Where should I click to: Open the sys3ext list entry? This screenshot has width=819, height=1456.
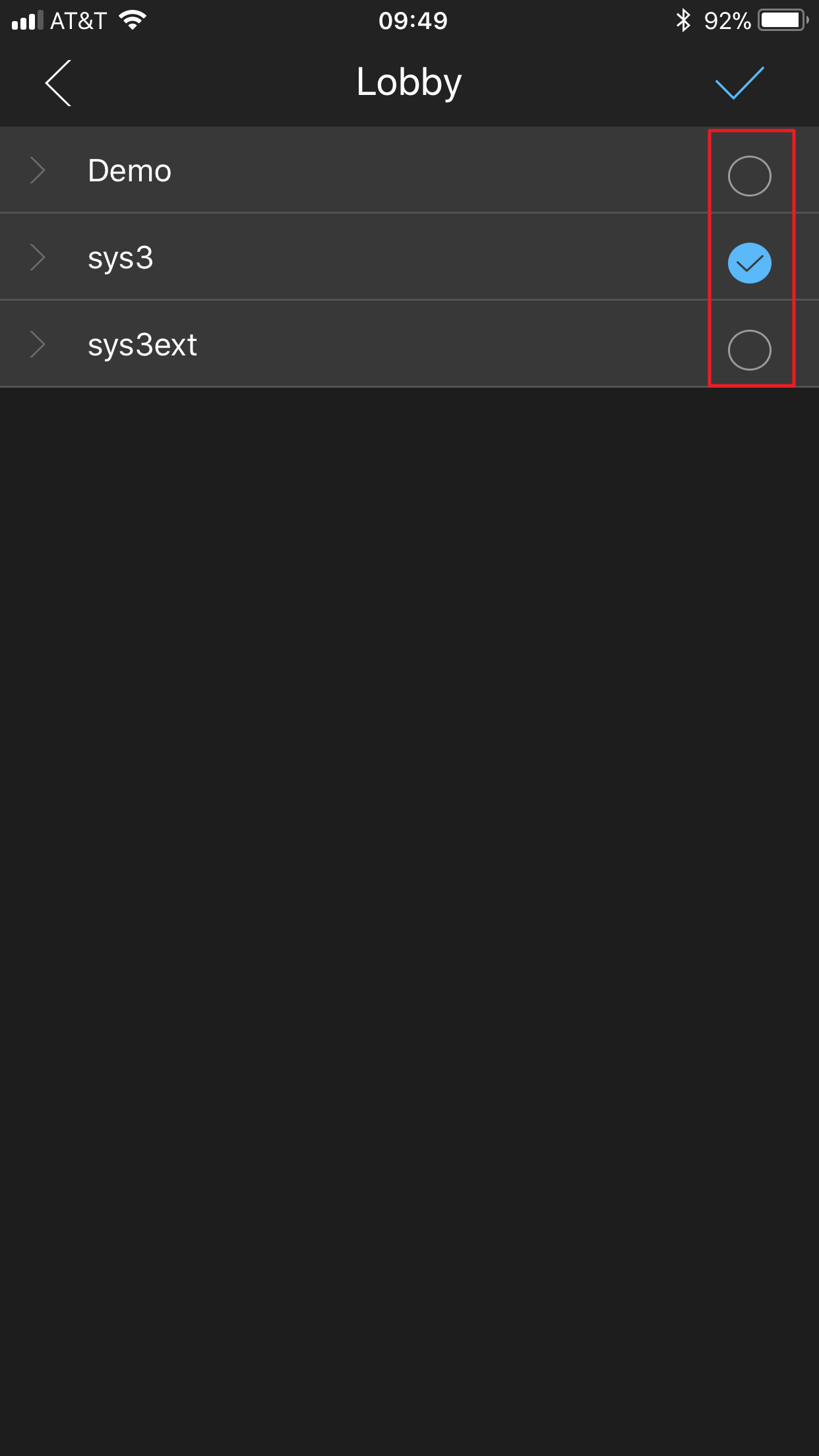[142, 345]
